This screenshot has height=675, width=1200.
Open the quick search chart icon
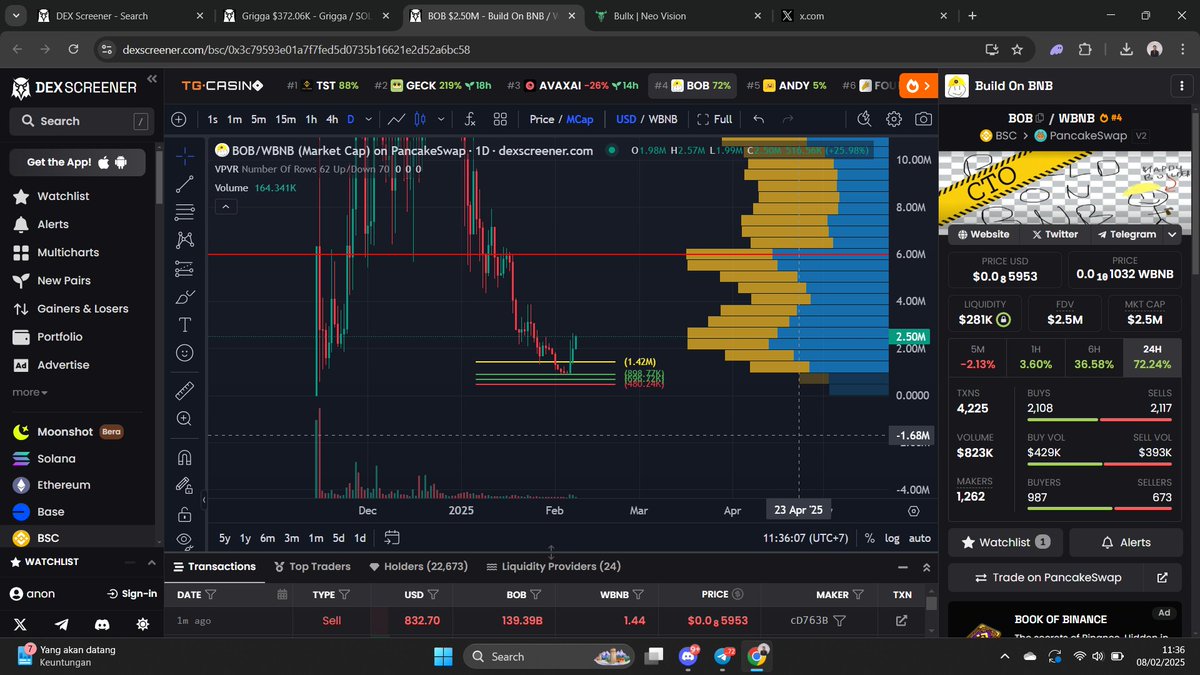(865, 119)
